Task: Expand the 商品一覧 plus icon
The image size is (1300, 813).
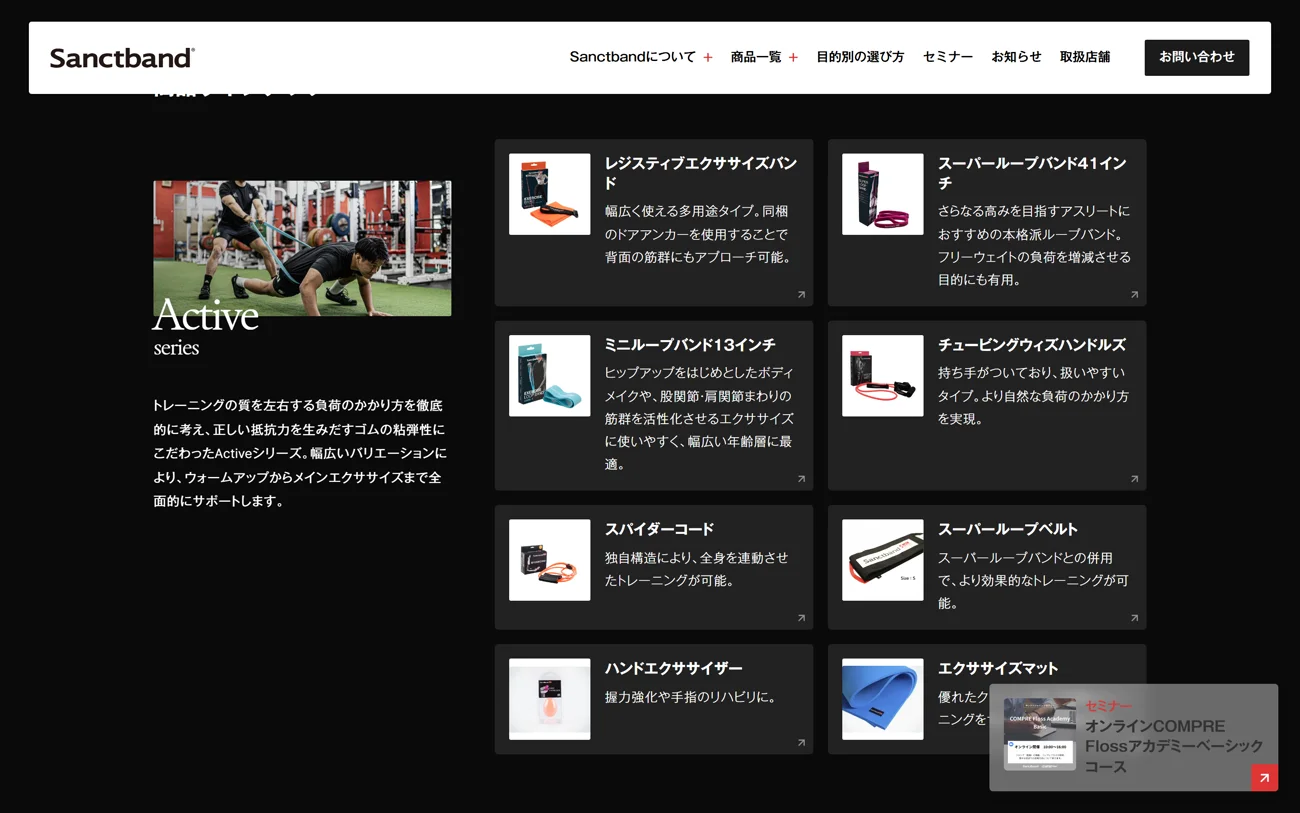Action: pos(793,58)
